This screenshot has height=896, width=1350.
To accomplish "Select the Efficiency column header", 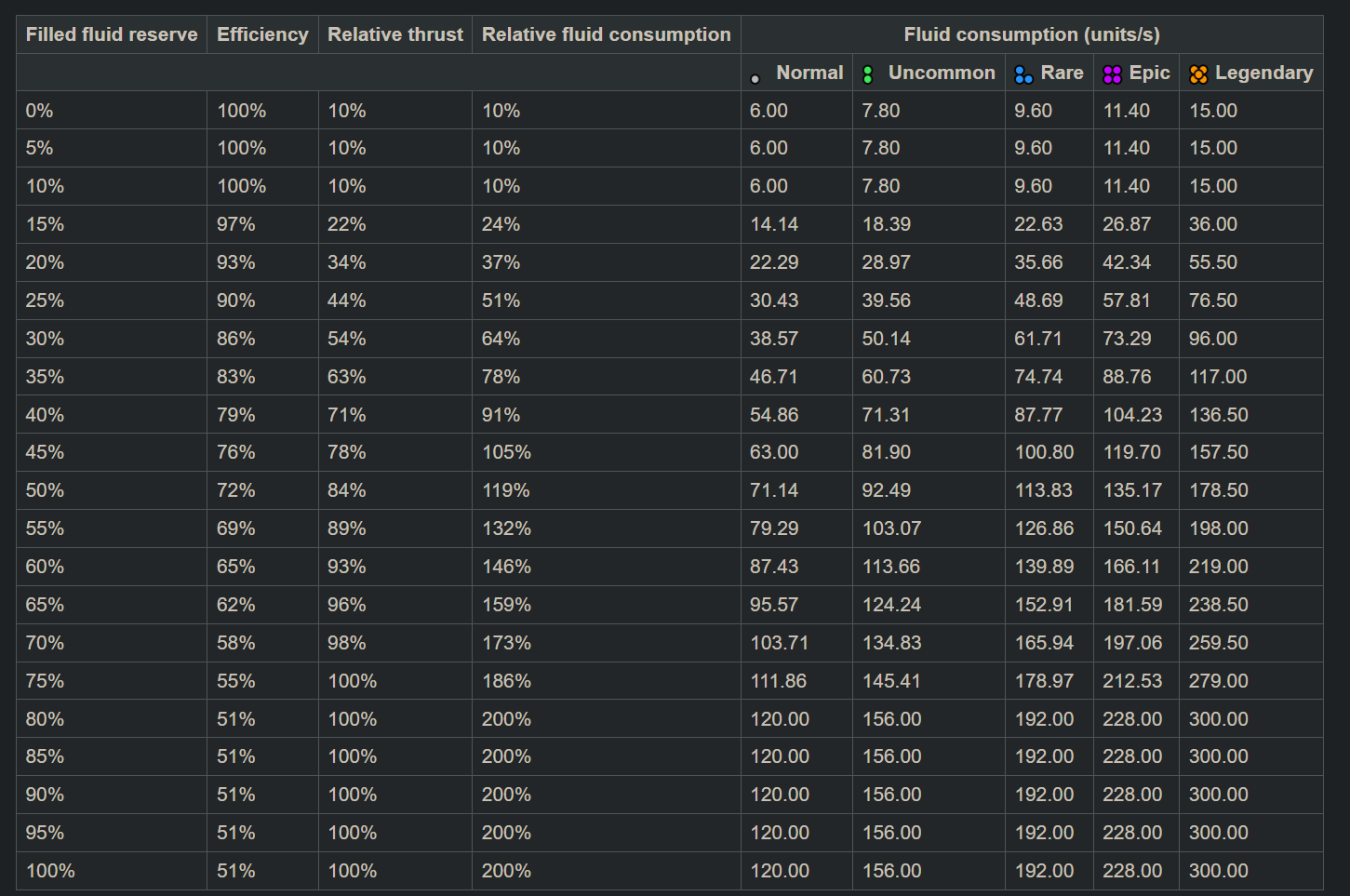I will coord(262,34).
